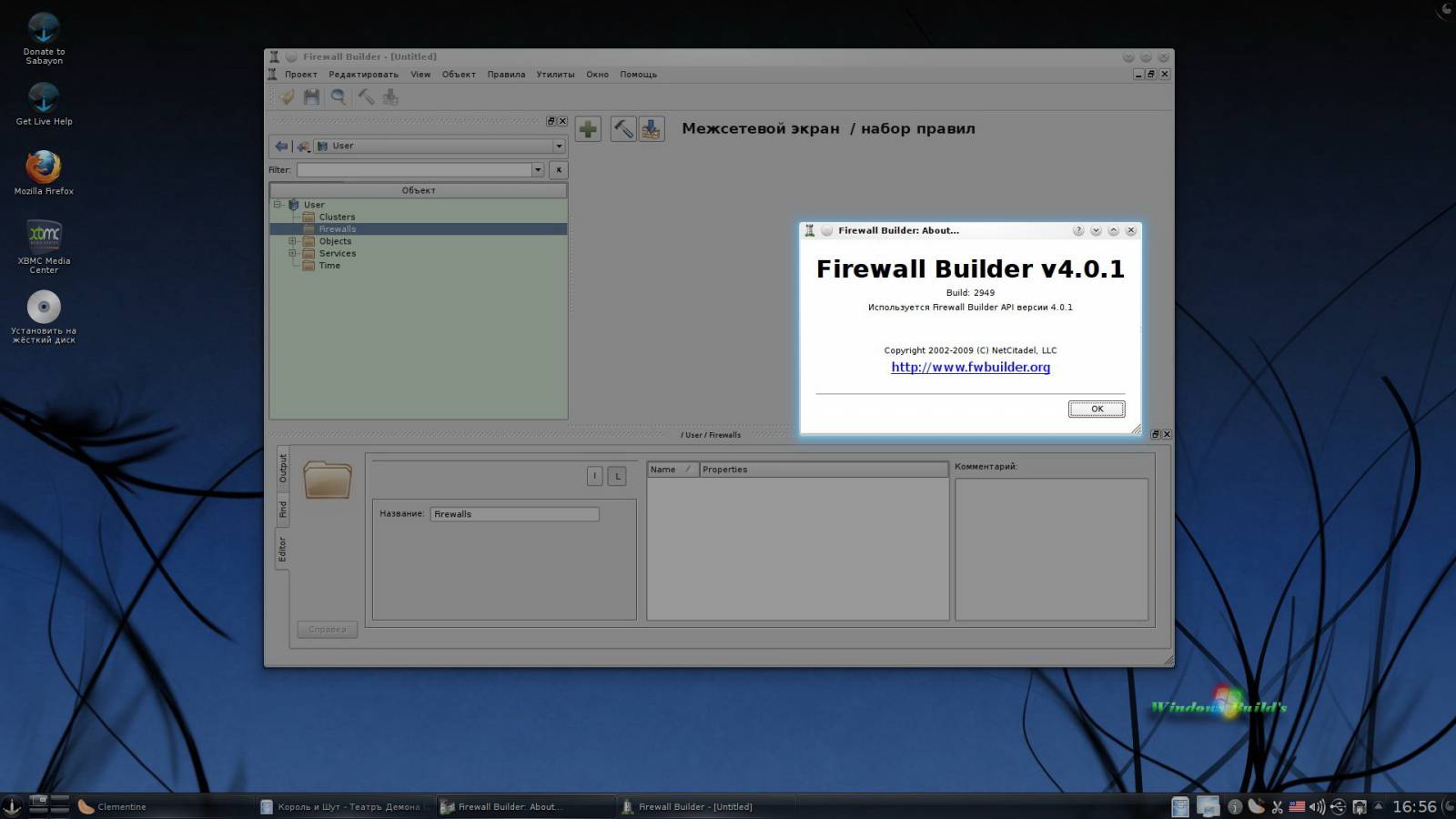The height and width of the screenshot is (819, 1456).
Task: Click the info notification tray icon
Action: [x=1235, y=806]
